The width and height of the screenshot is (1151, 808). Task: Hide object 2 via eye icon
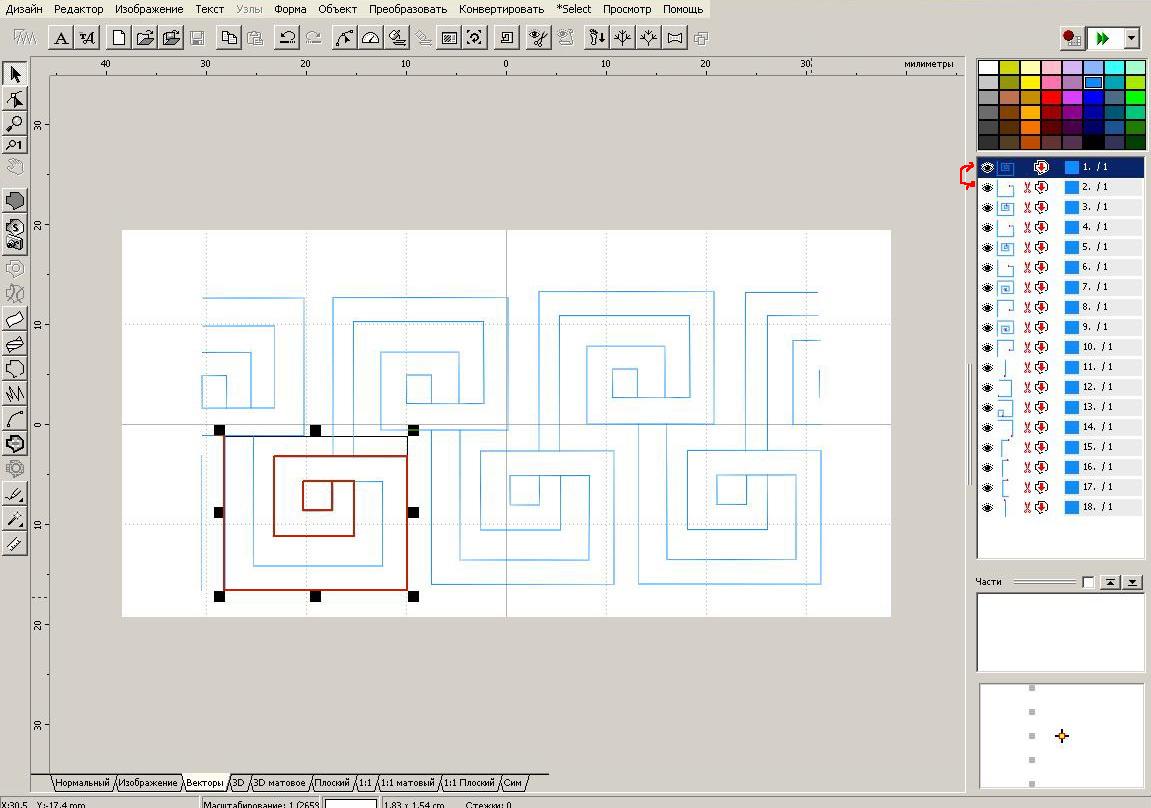[x=987, y=188]
